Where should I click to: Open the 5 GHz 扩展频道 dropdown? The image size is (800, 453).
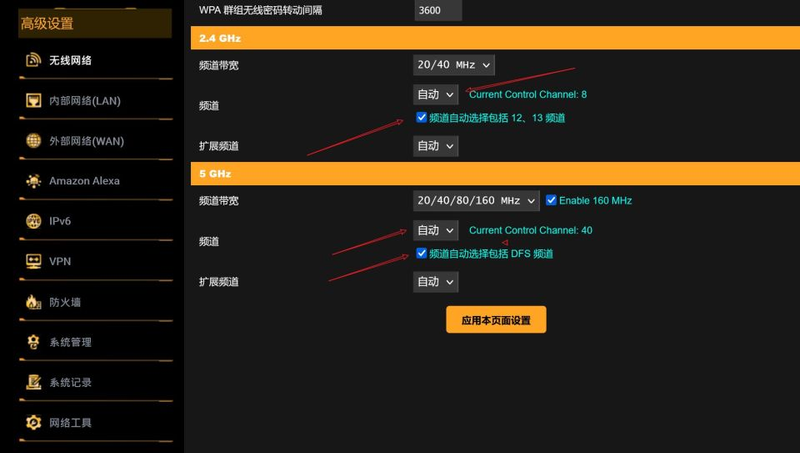point(435,282)
